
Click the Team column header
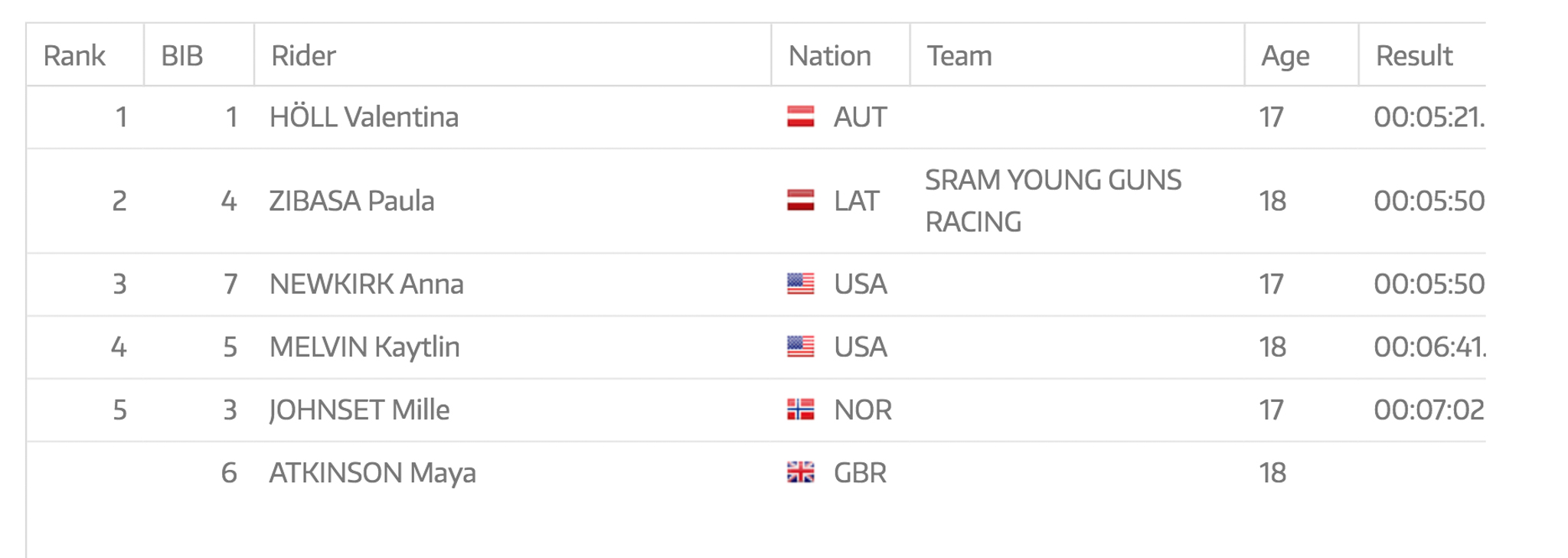tap(959, 56)
